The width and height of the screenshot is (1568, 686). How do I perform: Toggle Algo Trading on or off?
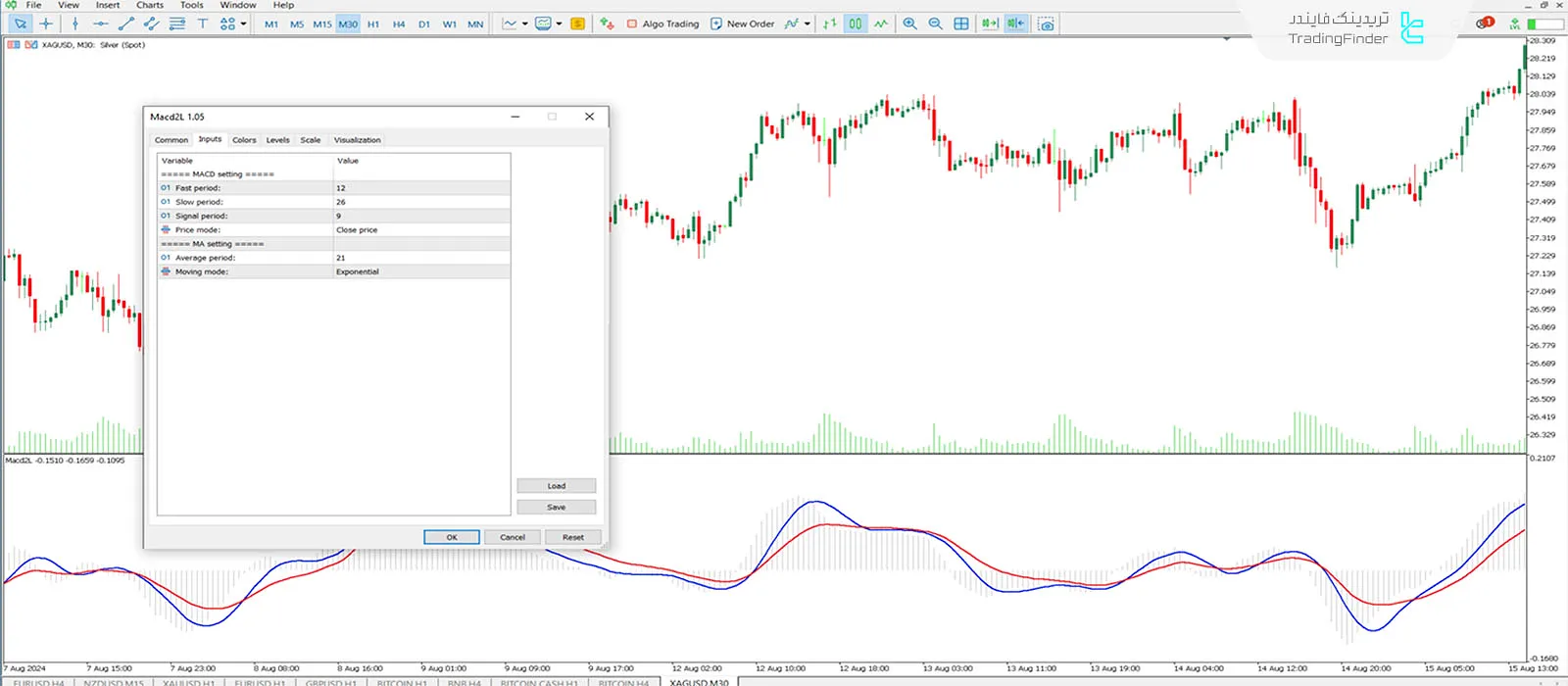coord(663,24)
